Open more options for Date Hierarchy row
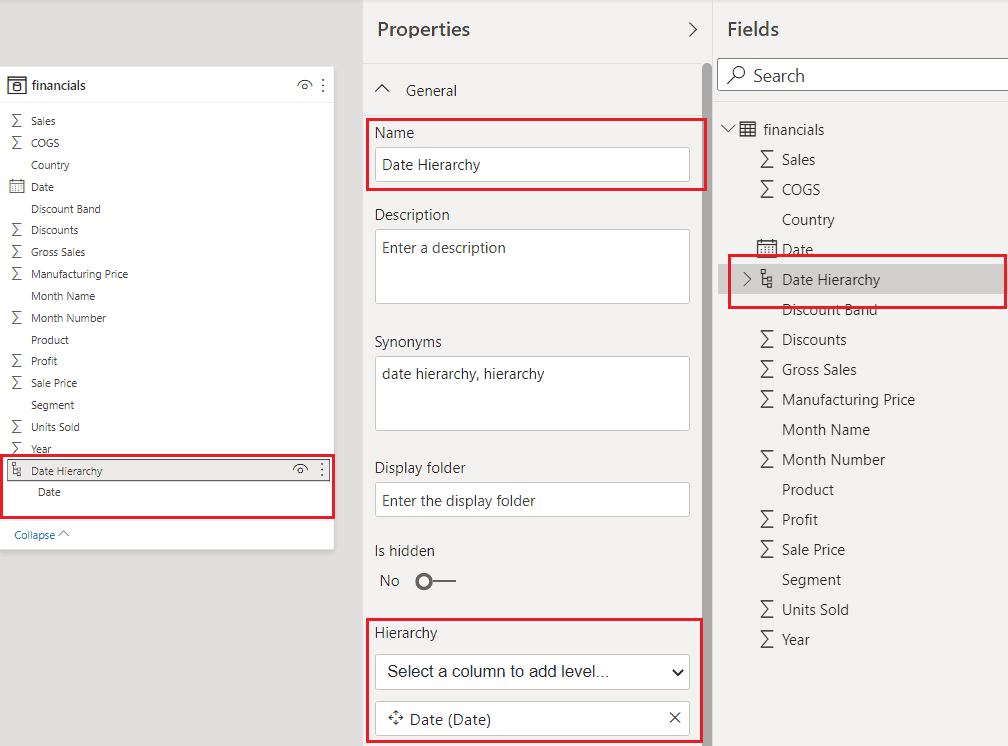Image resolution: width=1008 pixels, height=746 pixels. (x=322, y=469)
